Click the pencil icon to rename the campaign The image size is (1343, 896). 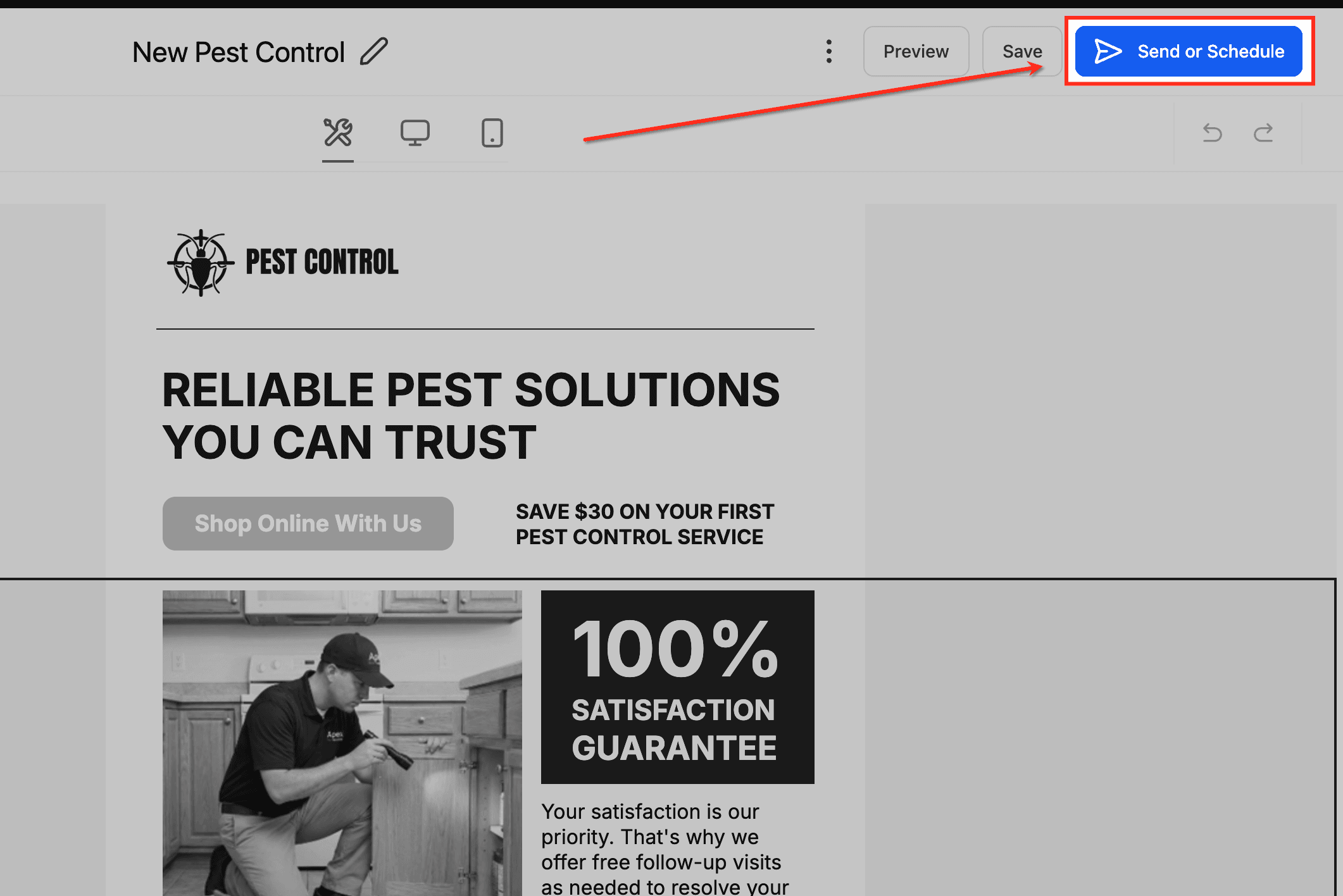coord(374,51)
